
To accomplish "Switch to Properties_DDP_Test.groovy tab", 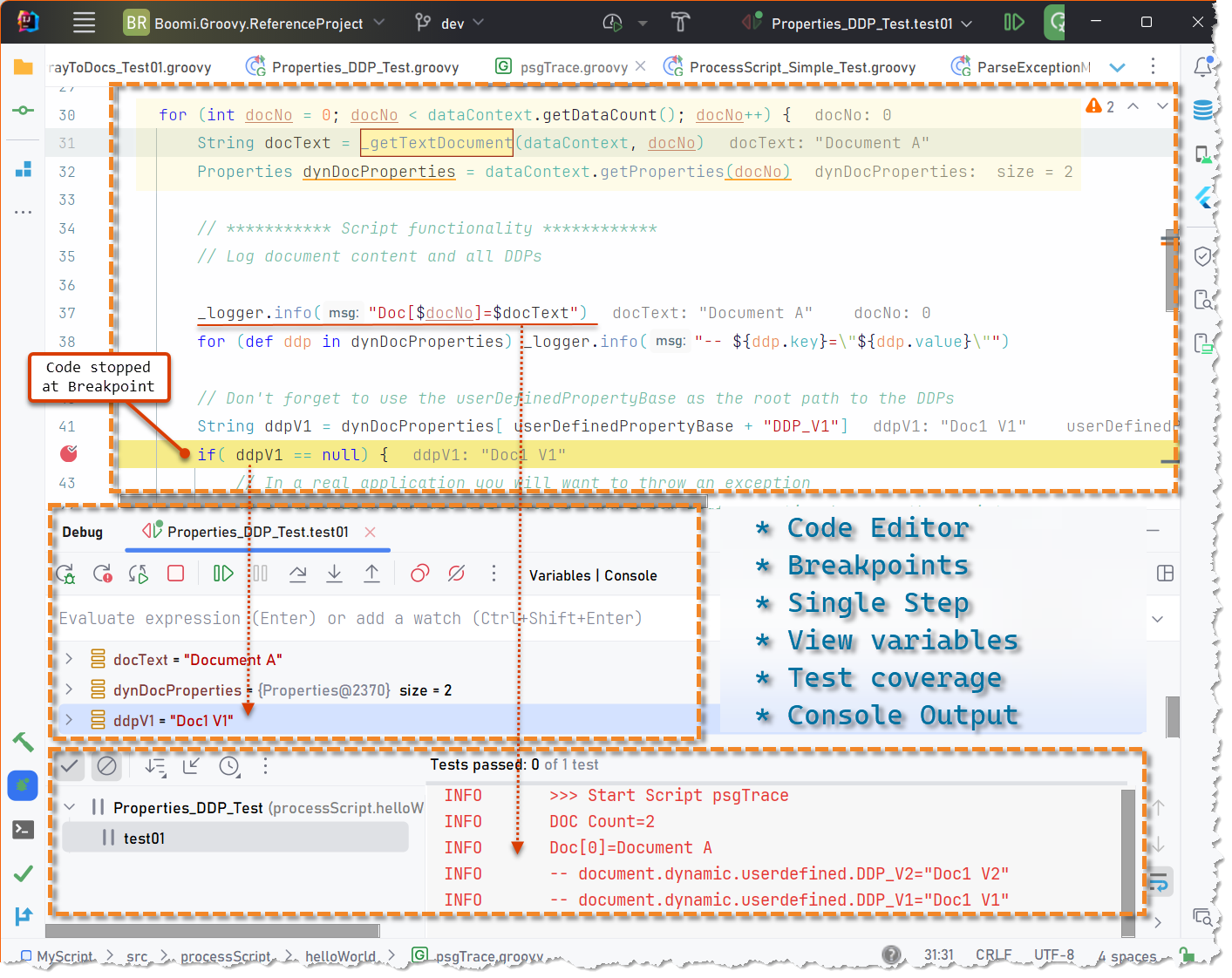I will 353,67.
